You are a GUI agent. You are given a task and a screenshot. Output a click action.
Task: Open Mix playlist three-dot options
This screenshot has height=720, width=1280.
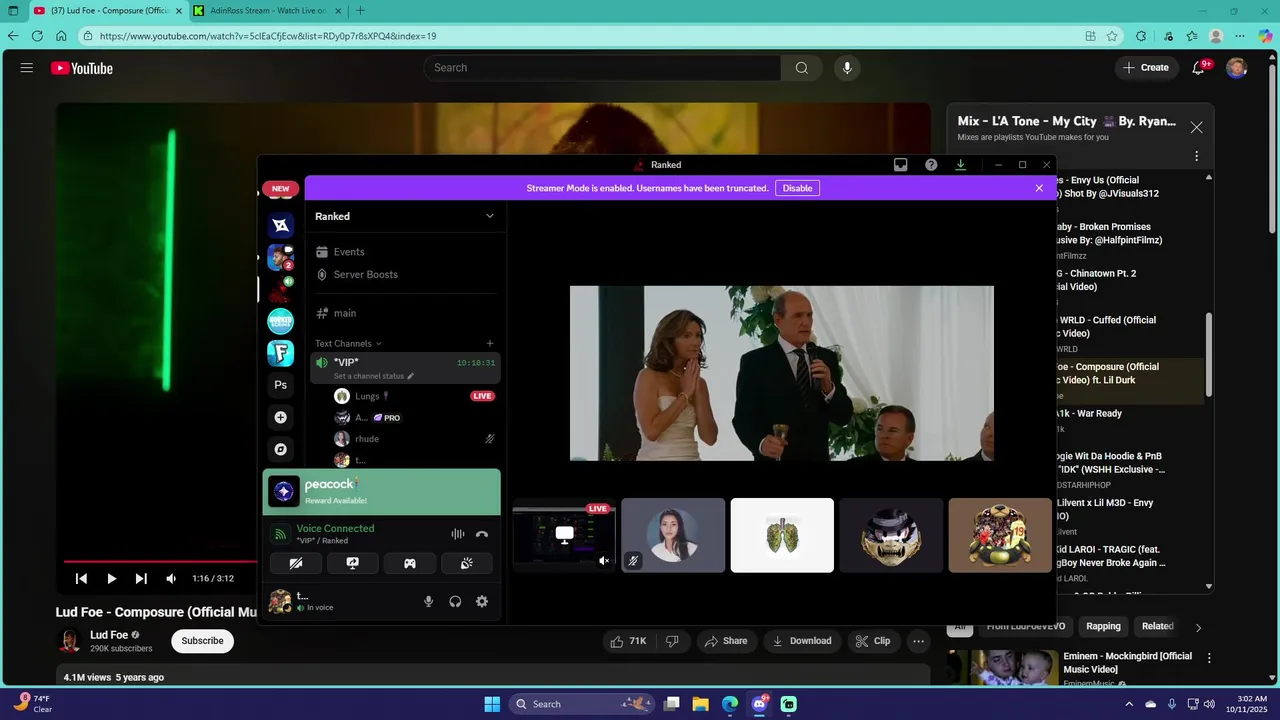tap(1196, 156)
